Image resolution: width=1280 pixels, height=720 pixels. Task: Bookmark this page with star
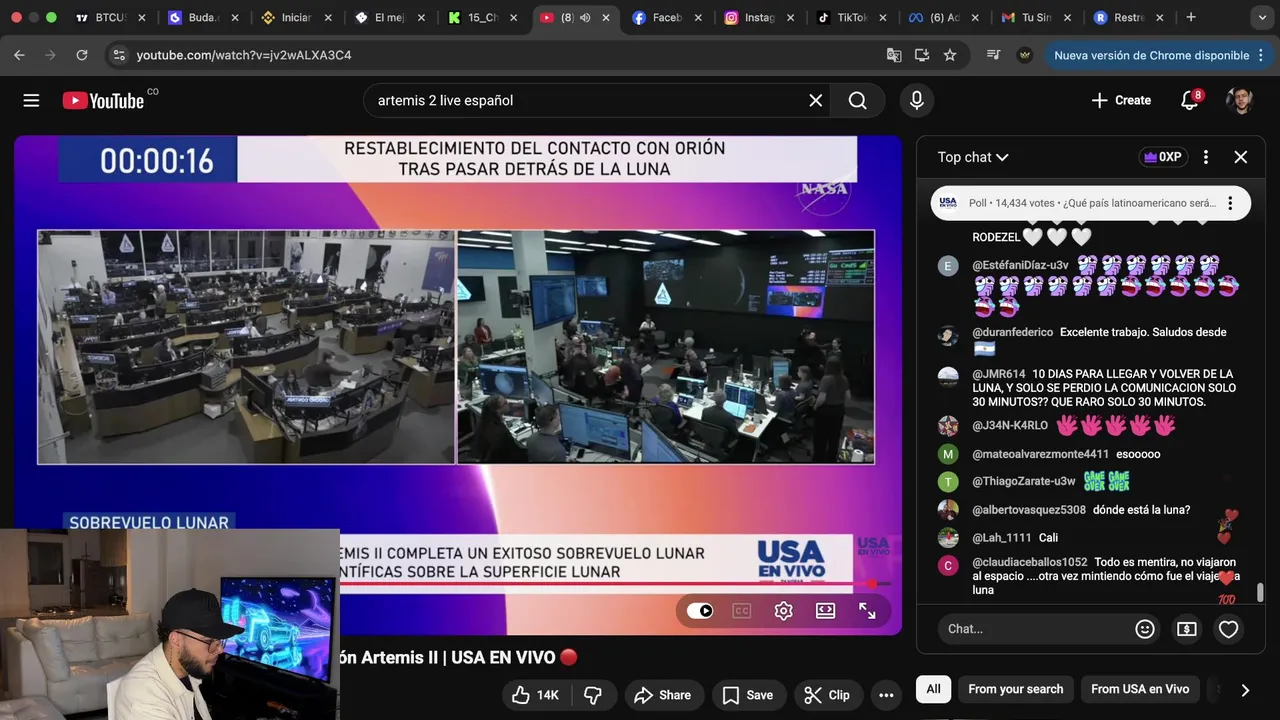[950, 55]
